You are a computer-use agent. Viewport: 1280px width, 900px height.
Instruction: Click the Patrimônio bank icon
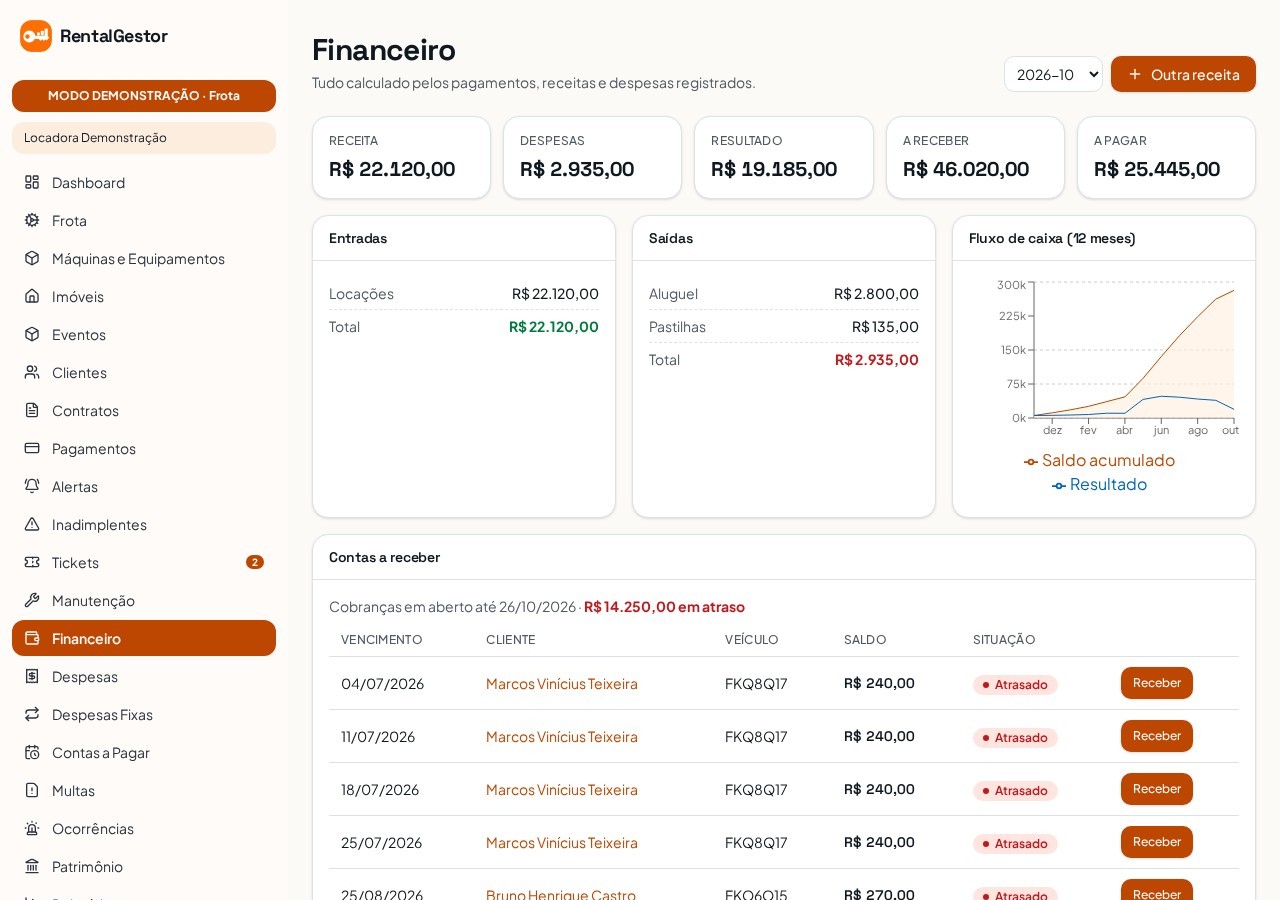[32, 866]
